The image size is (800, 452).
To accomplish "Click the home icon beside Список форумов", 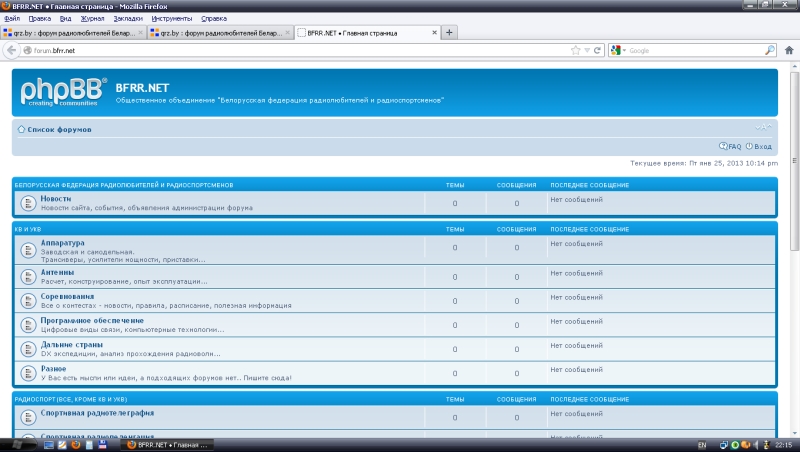I will pyautogui.click(x=21, y=129).
